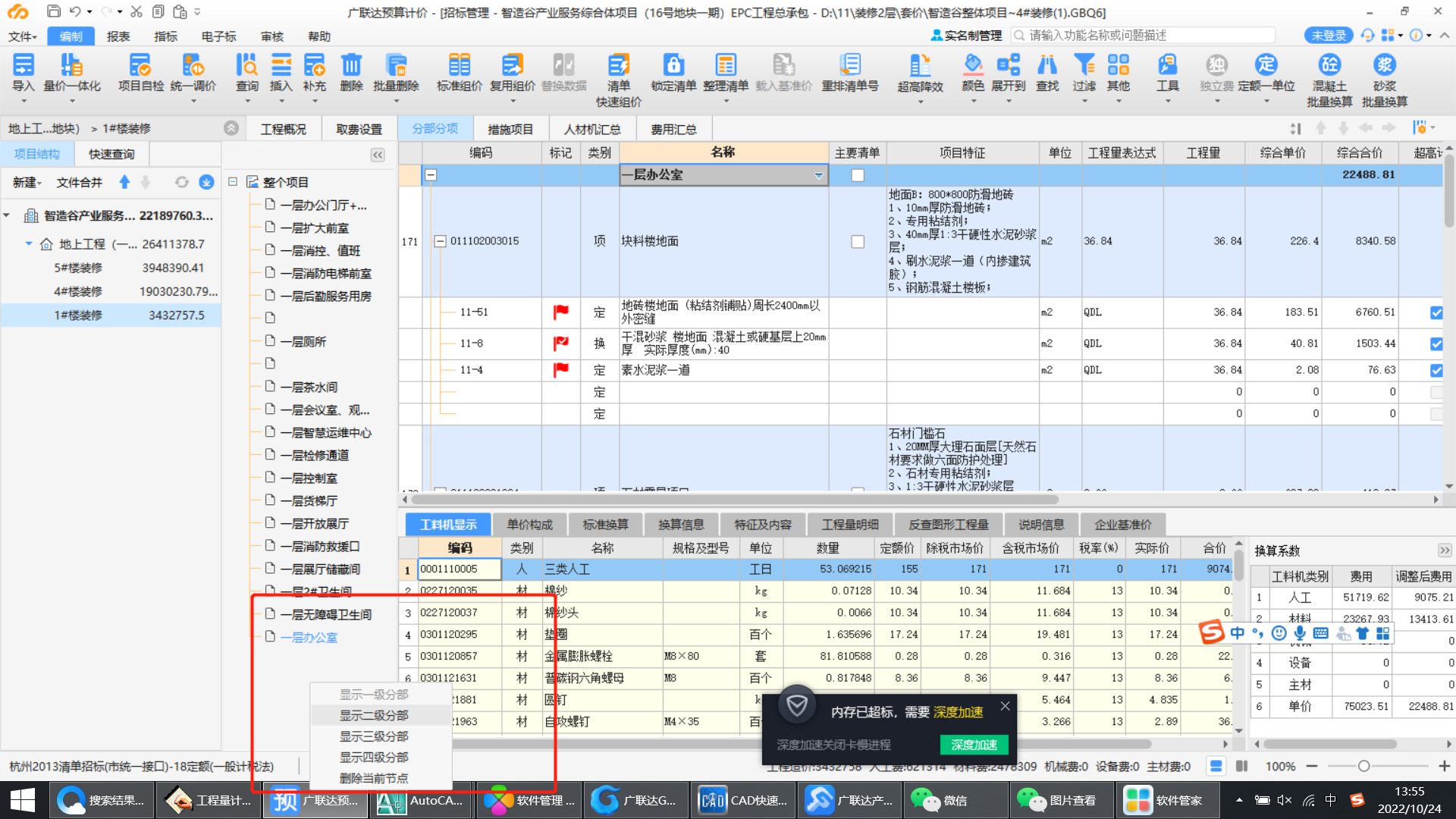
Task: Click the 查询 query icon
Action: tap(246, 73)
